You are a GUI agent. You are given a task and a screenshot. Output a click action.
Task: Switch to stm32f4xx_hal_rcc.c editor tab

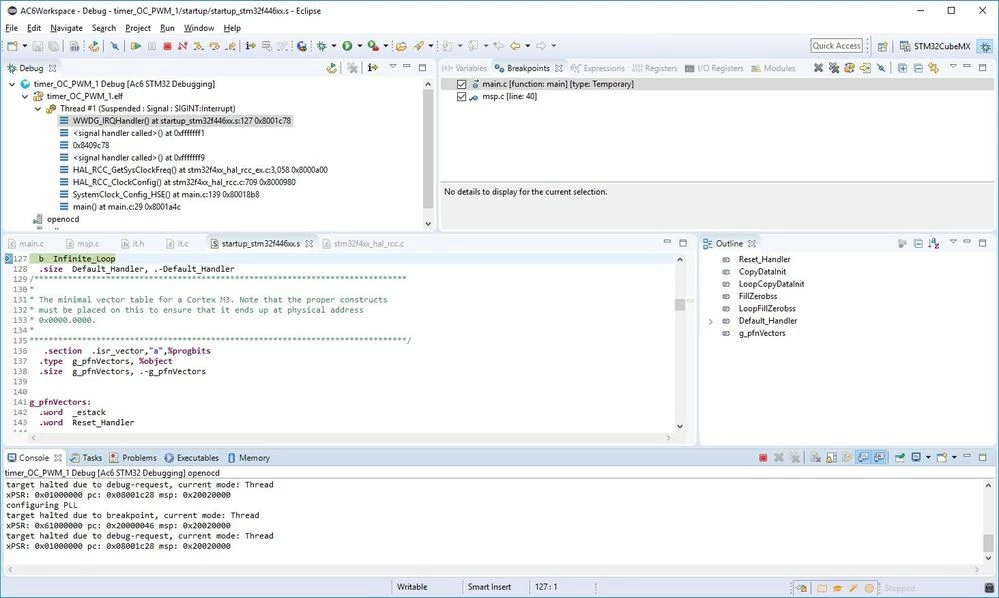pyautogui.click(x=363, y=243)
